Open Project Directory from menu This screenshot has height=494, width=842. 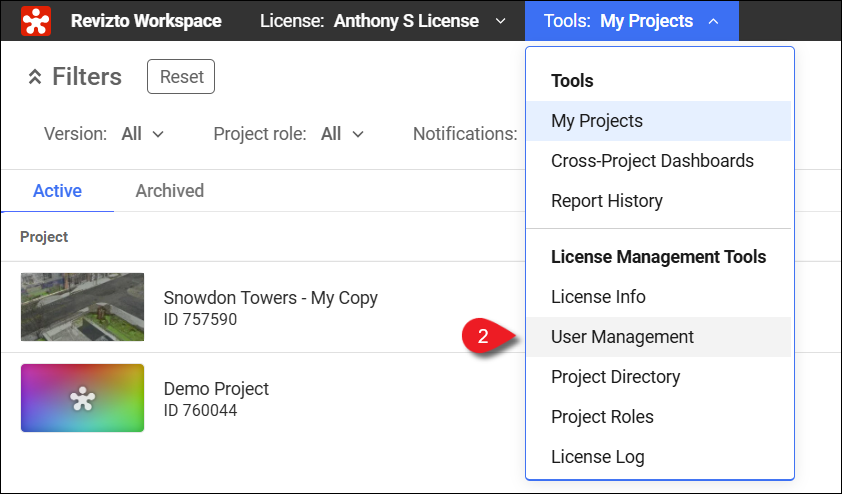point(615,377)
